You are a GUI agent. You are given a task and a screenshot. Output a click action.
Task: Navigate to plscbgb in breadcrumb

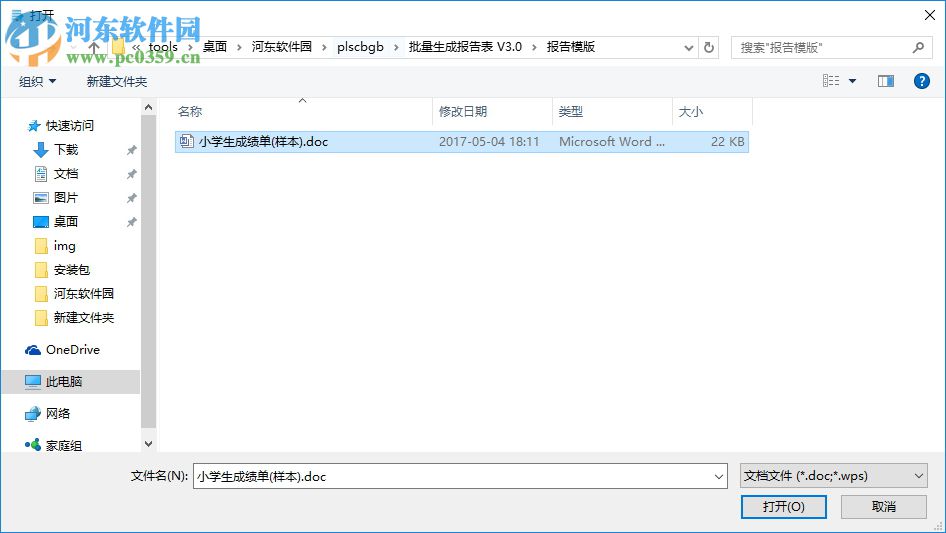click(x=360, y=47)
